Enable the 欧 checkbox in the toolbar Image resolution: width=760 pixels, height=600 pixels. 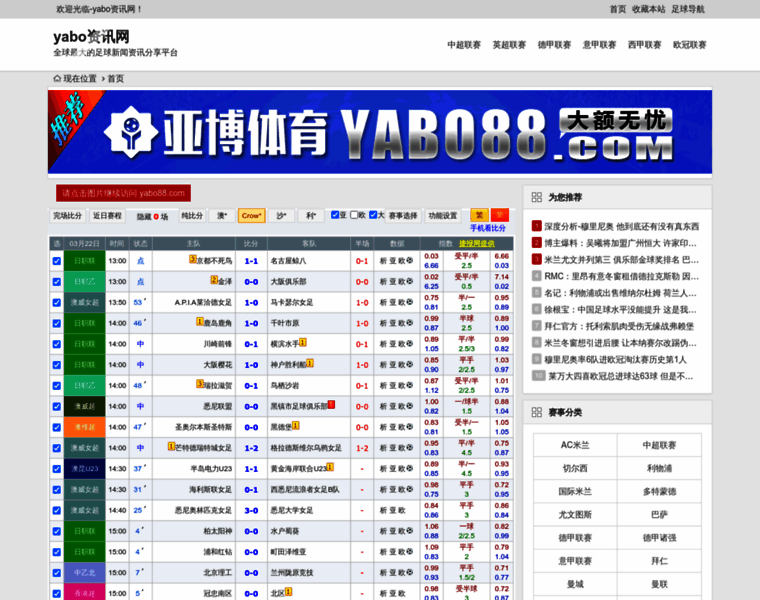tap(354, 215)
